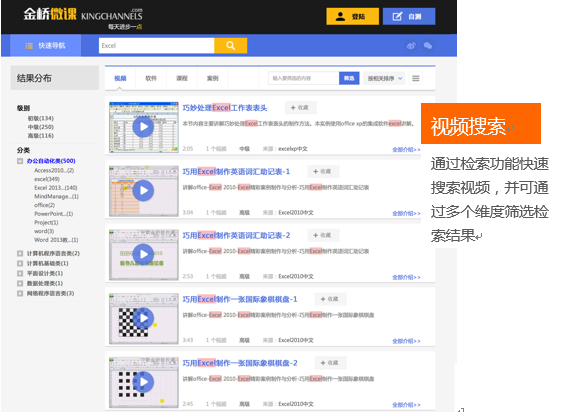Image resolution: width=562 pixels, height=412 pixels.
Task: Add 国际象棋棋盘-2 to favorites
Action: click(330, 363)
